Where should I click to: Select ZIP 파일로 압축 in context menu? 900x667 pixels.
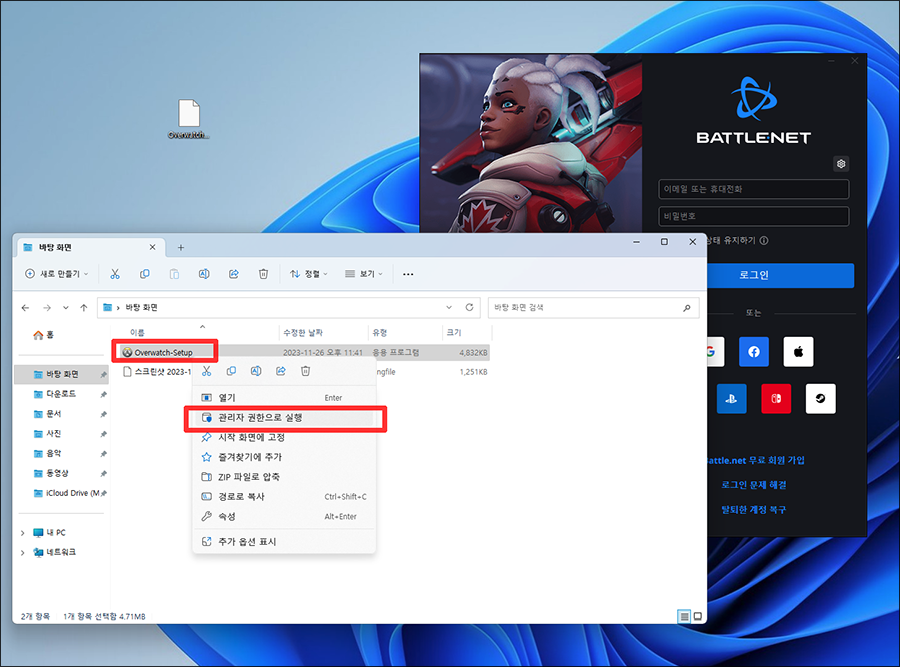(284, 477)
